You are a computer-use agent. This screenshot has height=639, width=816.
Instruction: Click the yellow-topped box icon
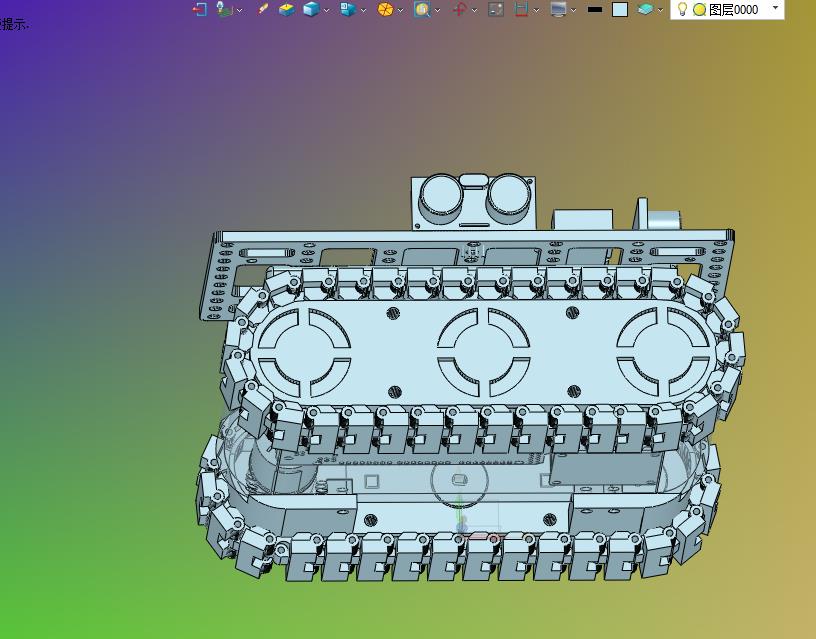[x=286, y=9]
